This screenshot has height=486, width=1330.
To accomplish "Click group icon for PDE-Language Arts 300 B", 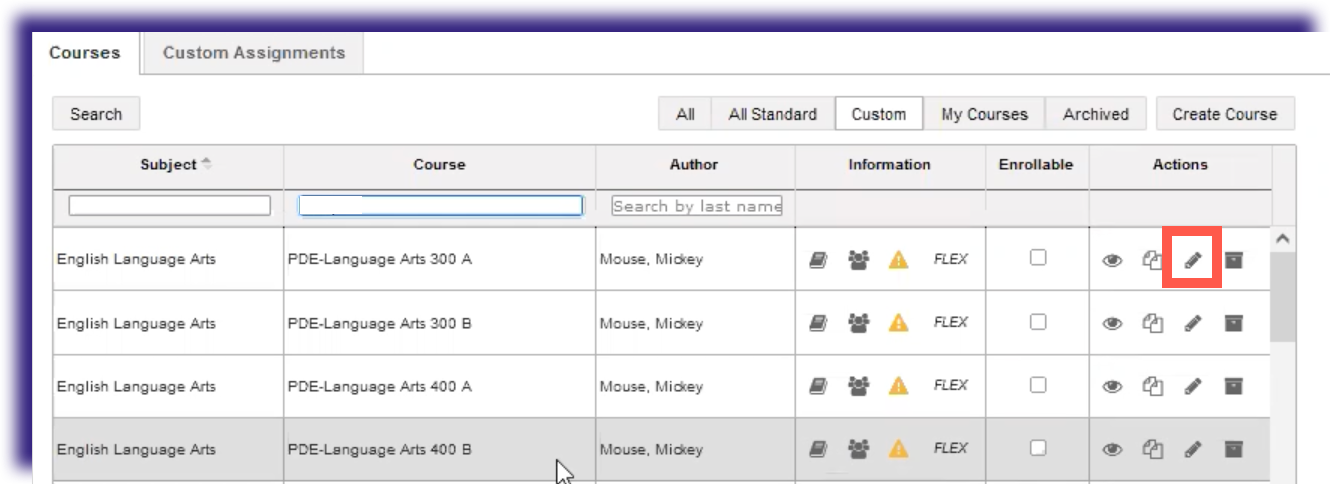I will 857,323.
